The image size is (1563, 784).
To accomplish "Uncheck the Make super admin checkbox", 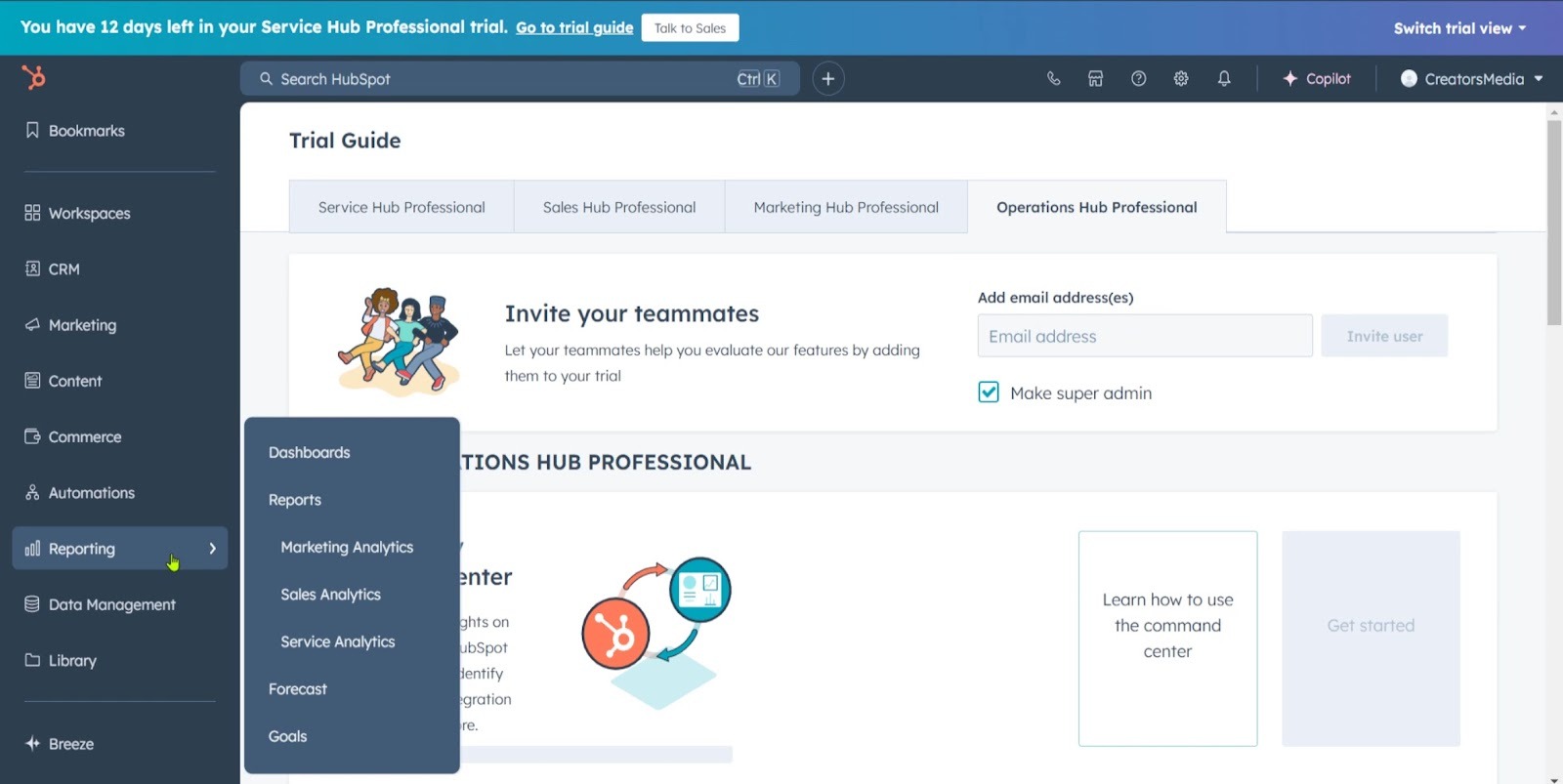I will coord(989,392).
